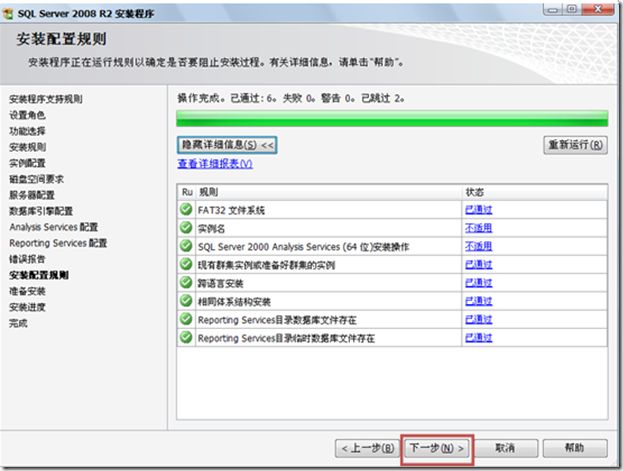Viewport: 623px width, 471px height.
Task: Click check icon beside SQL Server 2000 Analysis Services rule
Action: coord(186,246)
